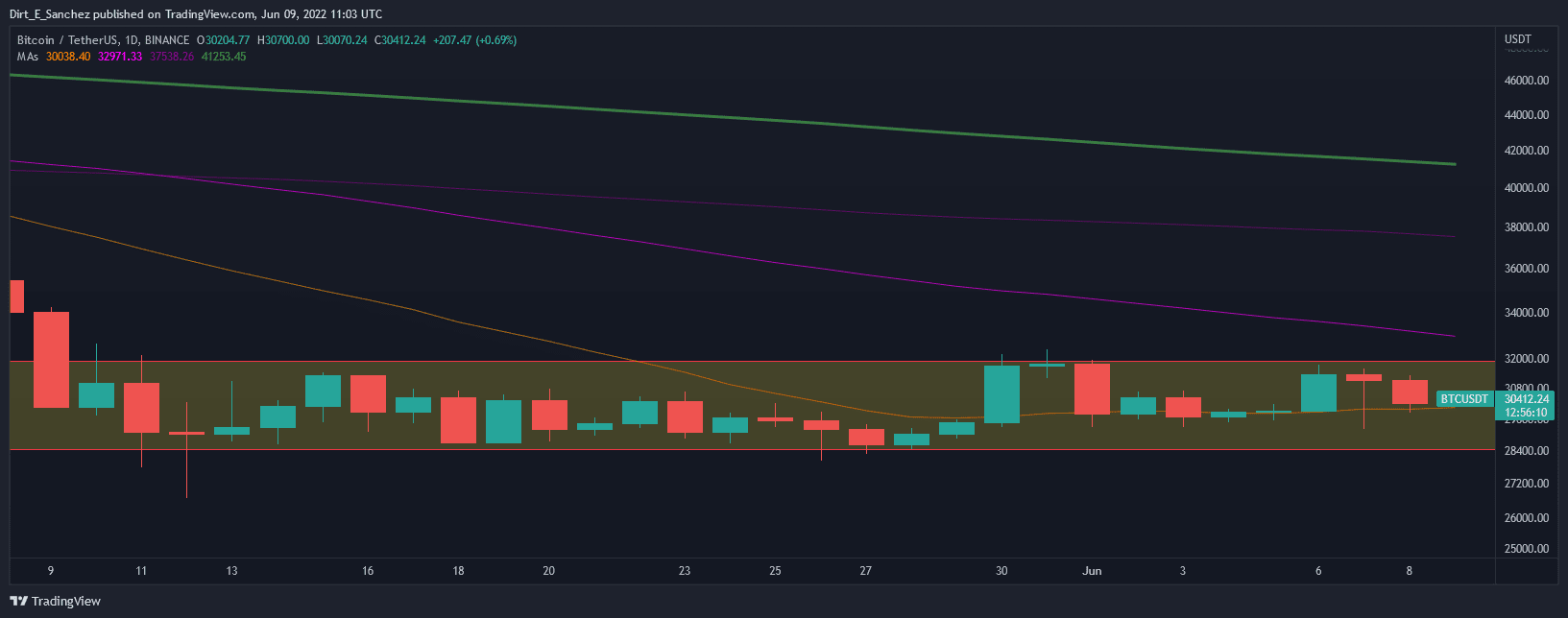Click the candle countdown timer 12:56:10
The height and width of the screenshot is (618, 1568).
[1526, 413]
